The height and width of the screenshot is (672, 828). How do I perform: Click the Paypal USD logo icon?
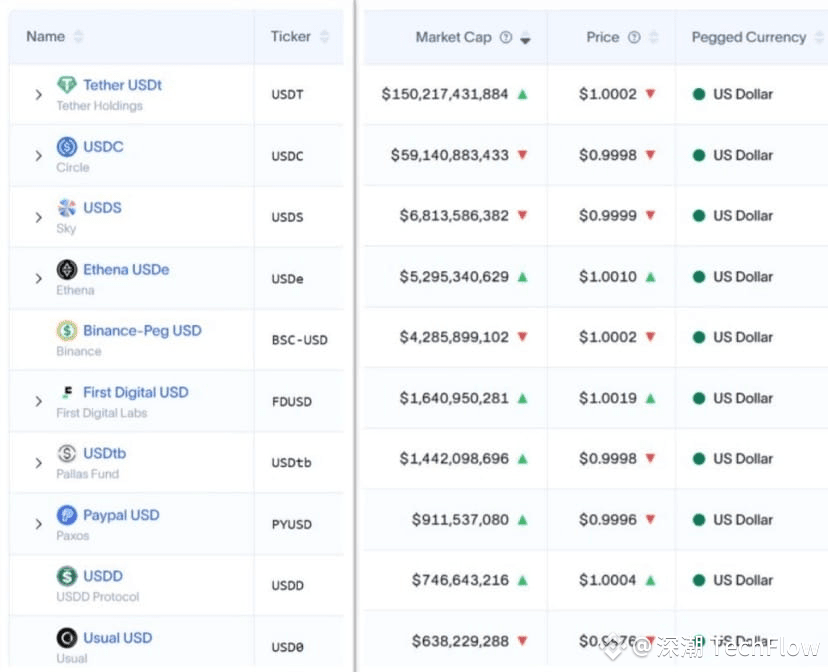(x=67, y=515)
